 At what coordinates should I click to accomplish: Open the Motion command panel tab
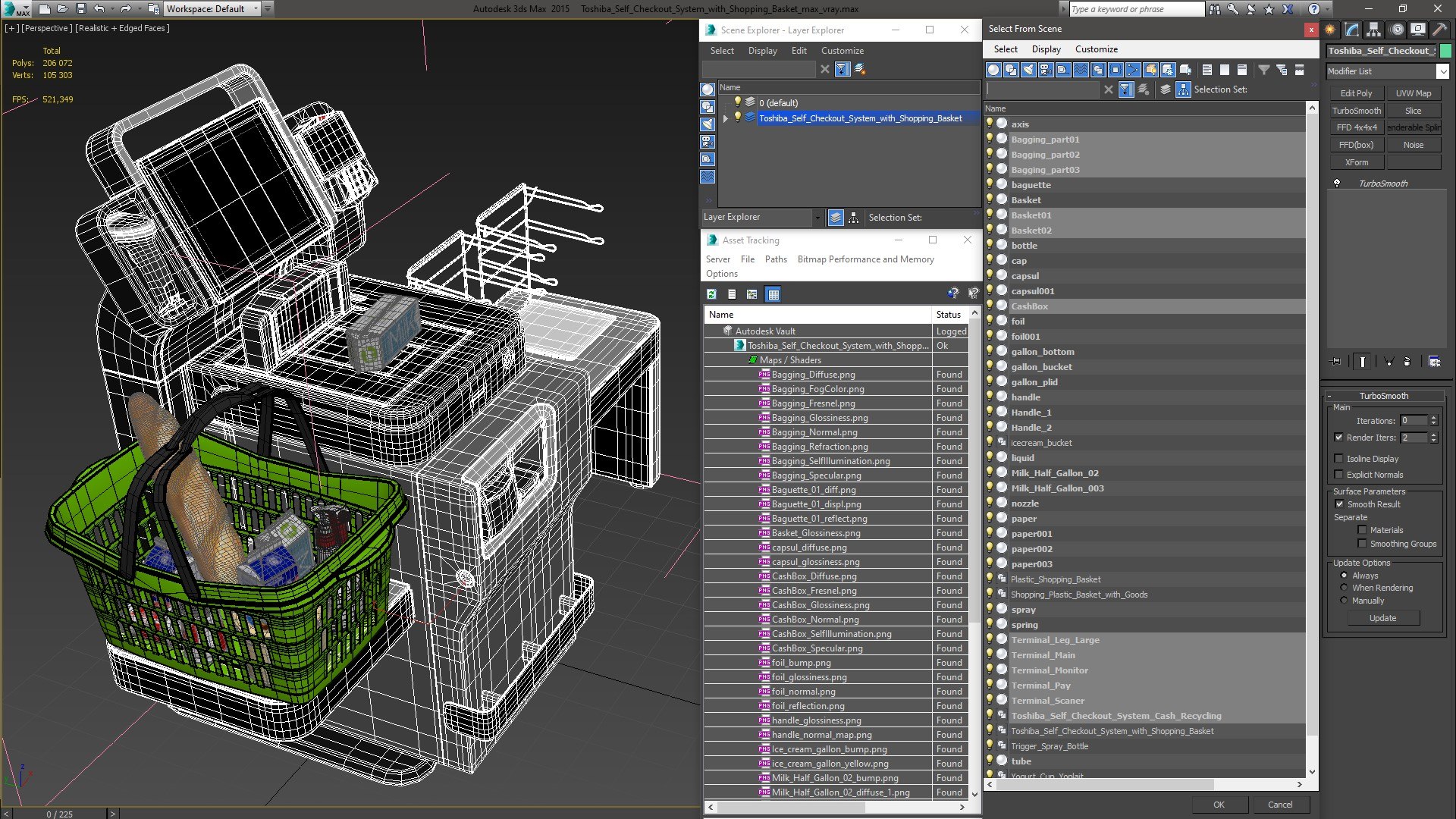pos(1396,30)
